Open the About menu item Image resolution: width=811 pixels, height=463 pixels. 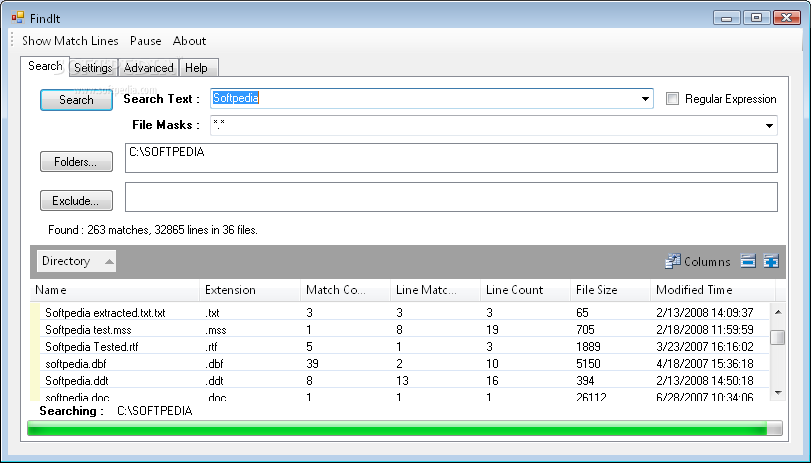(x=189, y=41)
